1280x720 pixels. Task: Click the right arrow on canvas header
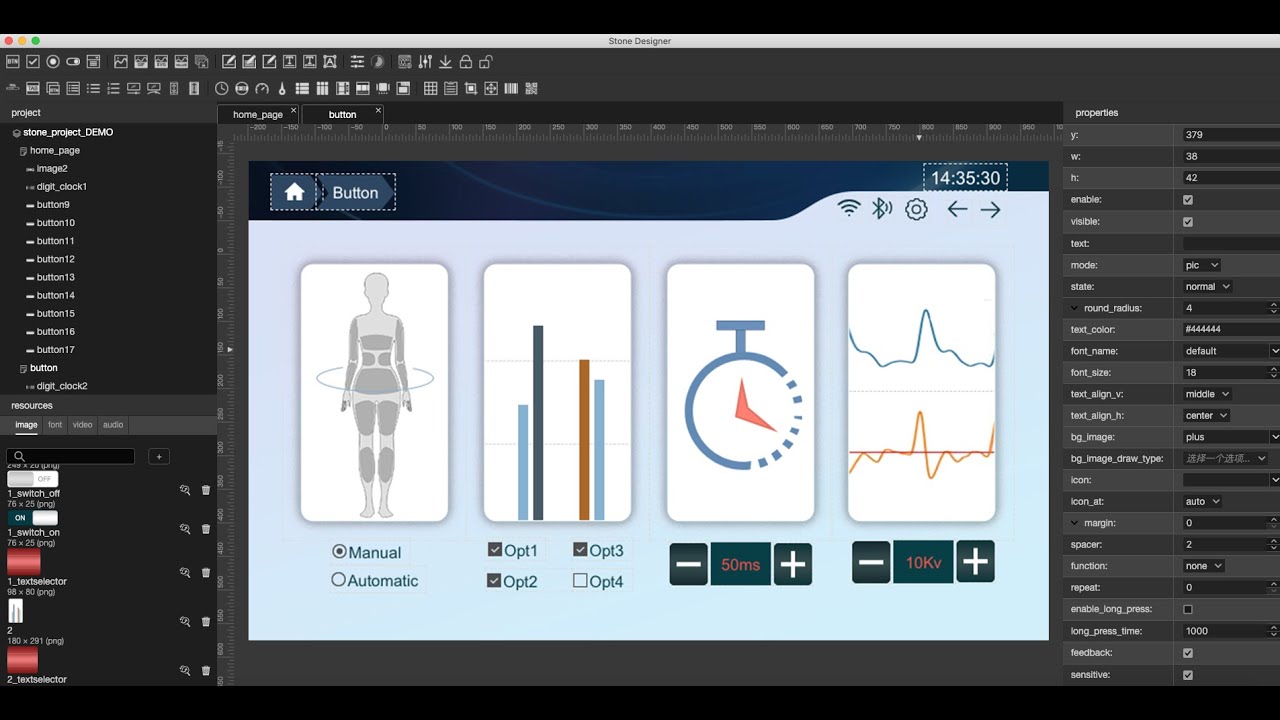tap(990, 209)
